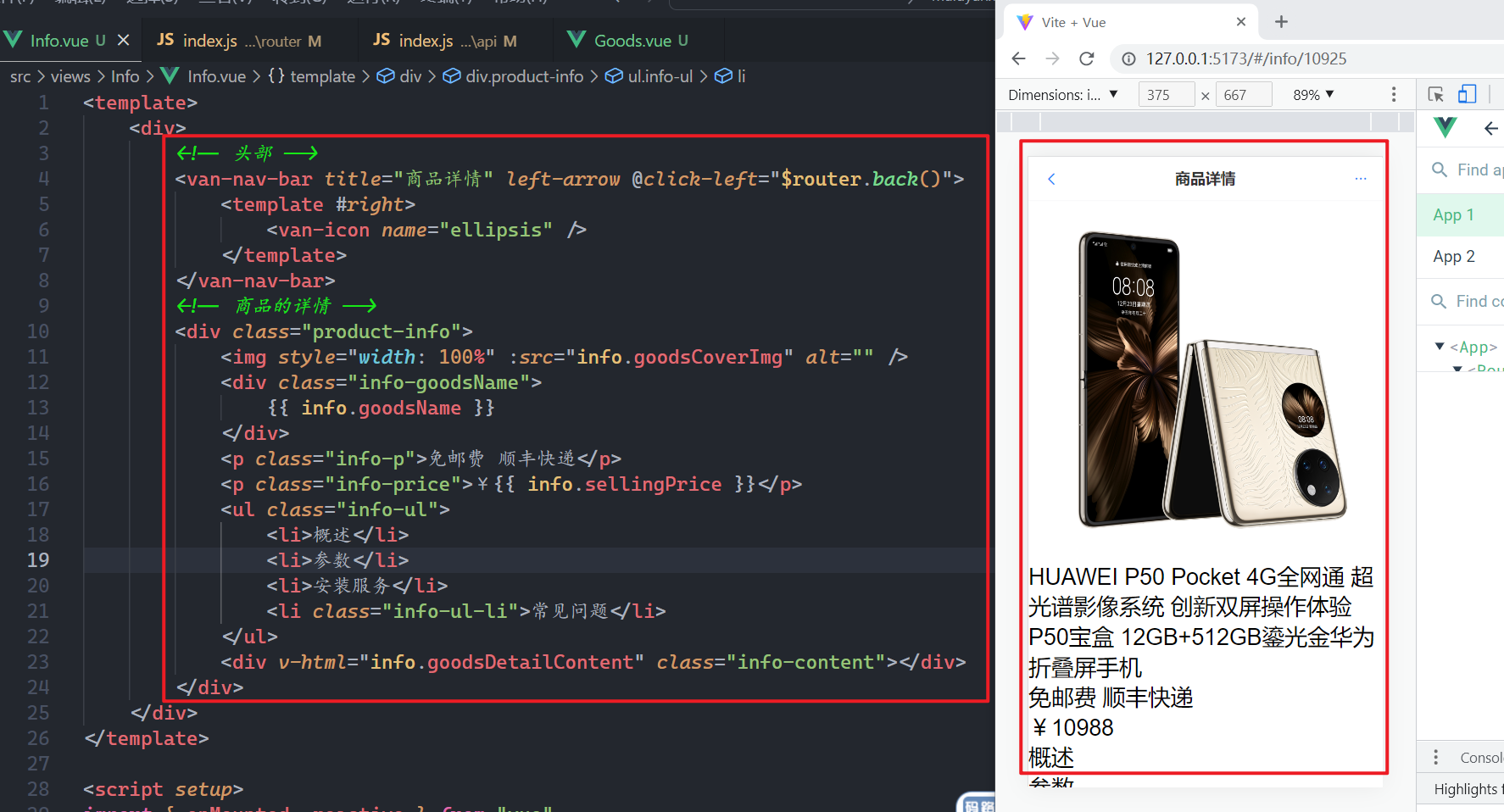
Task: Click the Find apps search field
Action: click(1468, 170)
